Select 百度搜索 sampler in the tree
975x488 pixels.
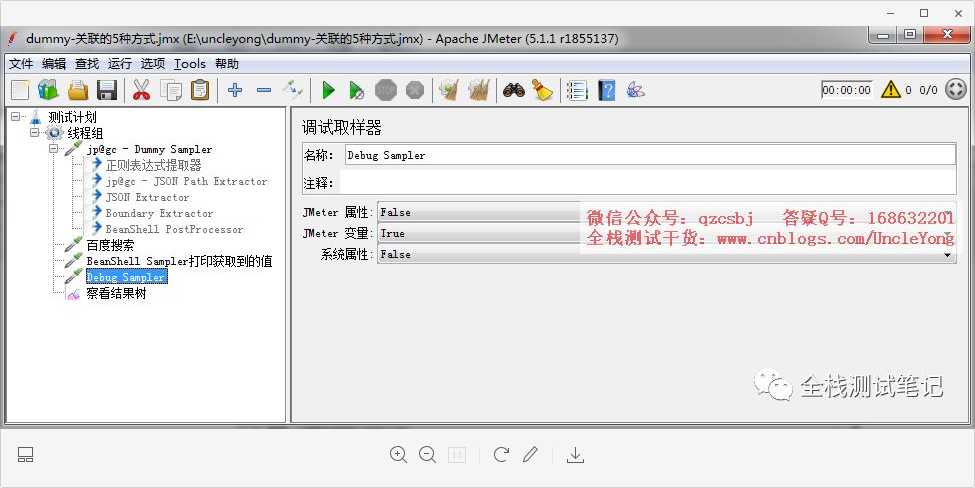coord(110,246)
